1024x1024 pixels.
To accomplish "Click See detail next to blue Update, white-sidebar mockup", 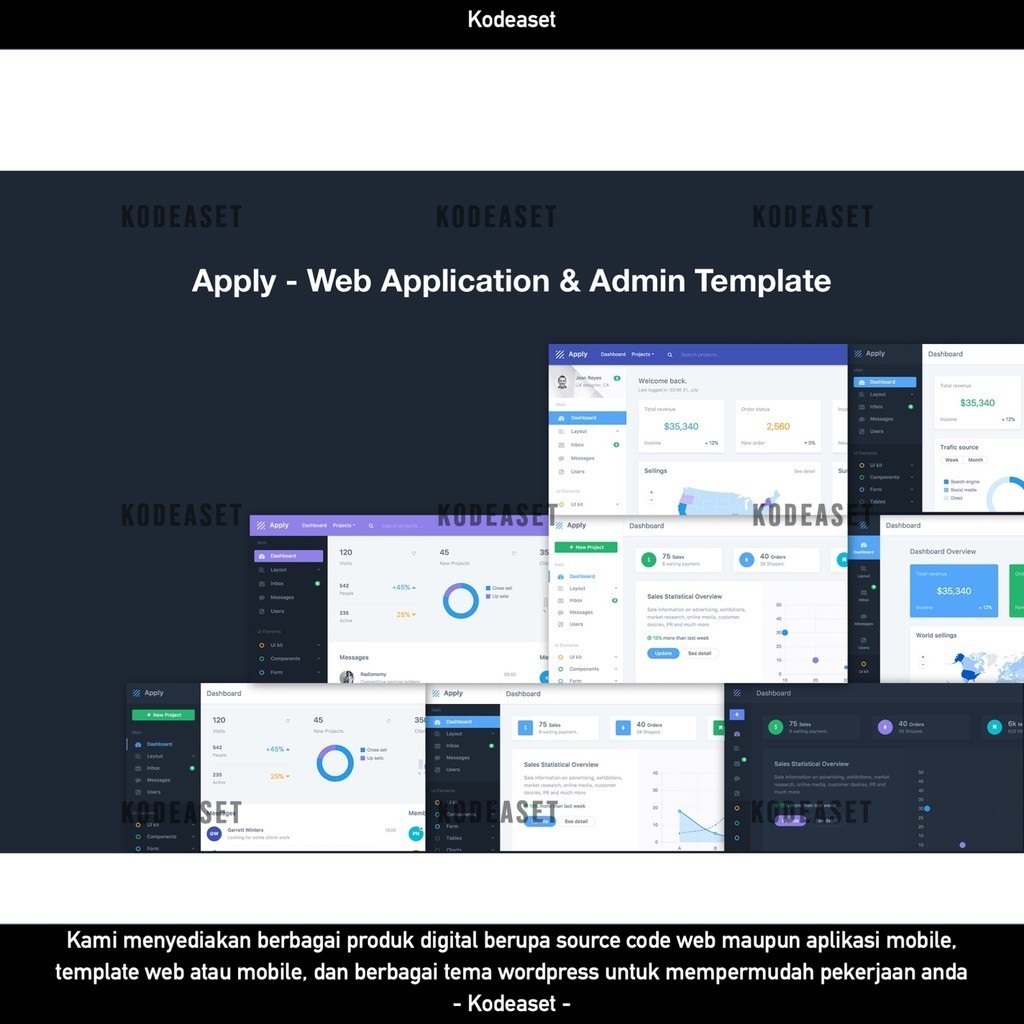I will click(x=700, y=654).
